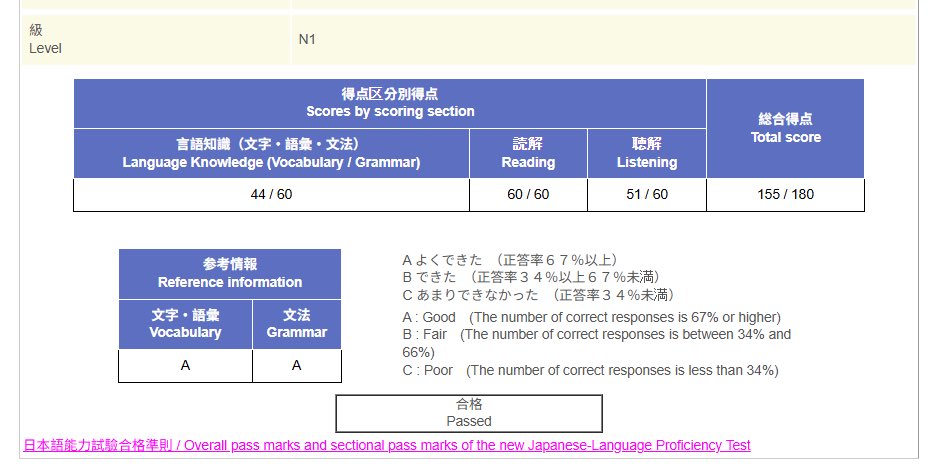The image size is (938, 474).
Task: Click the Reference information header
Action: (x=230, y=274)
